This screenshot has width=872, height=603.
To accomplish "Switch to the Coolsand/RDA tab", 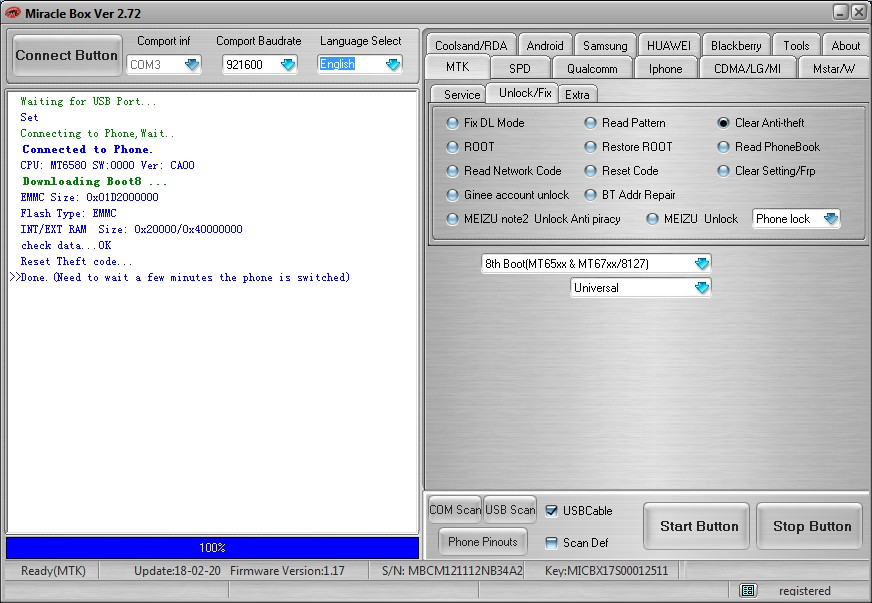I will point(471,46).
